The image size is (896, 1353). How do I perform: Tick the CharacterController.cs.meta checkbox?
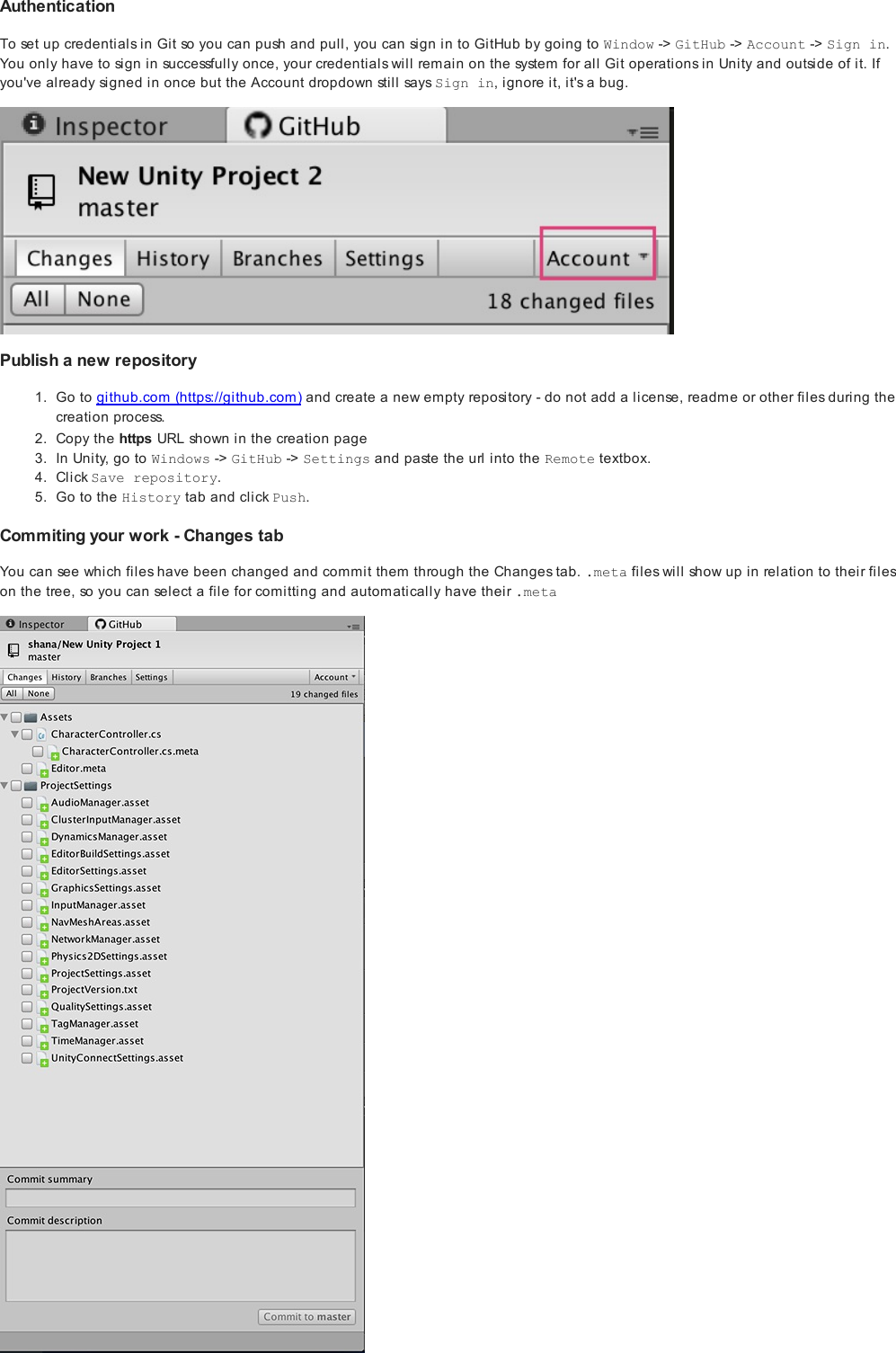[x=38, y=752]
